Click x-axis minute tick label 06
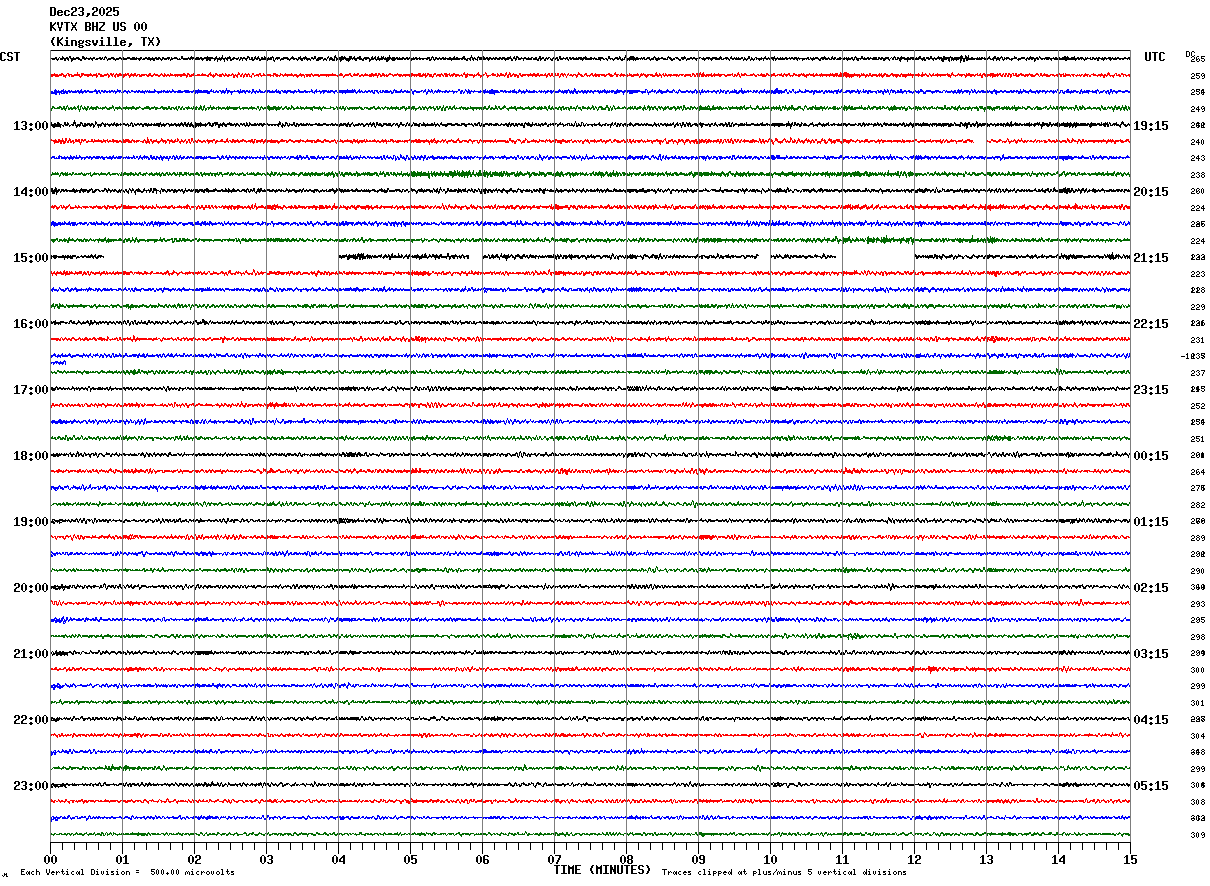Screen dimensions: 1210x886 482,859
